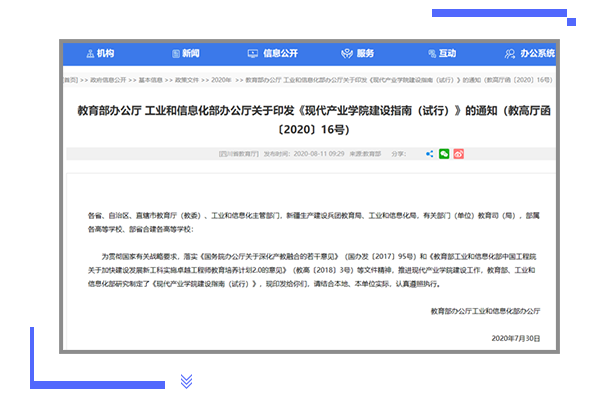The image size is (595, 397).
Task: Share article via WeChat icon
Action: coord(444,154)
